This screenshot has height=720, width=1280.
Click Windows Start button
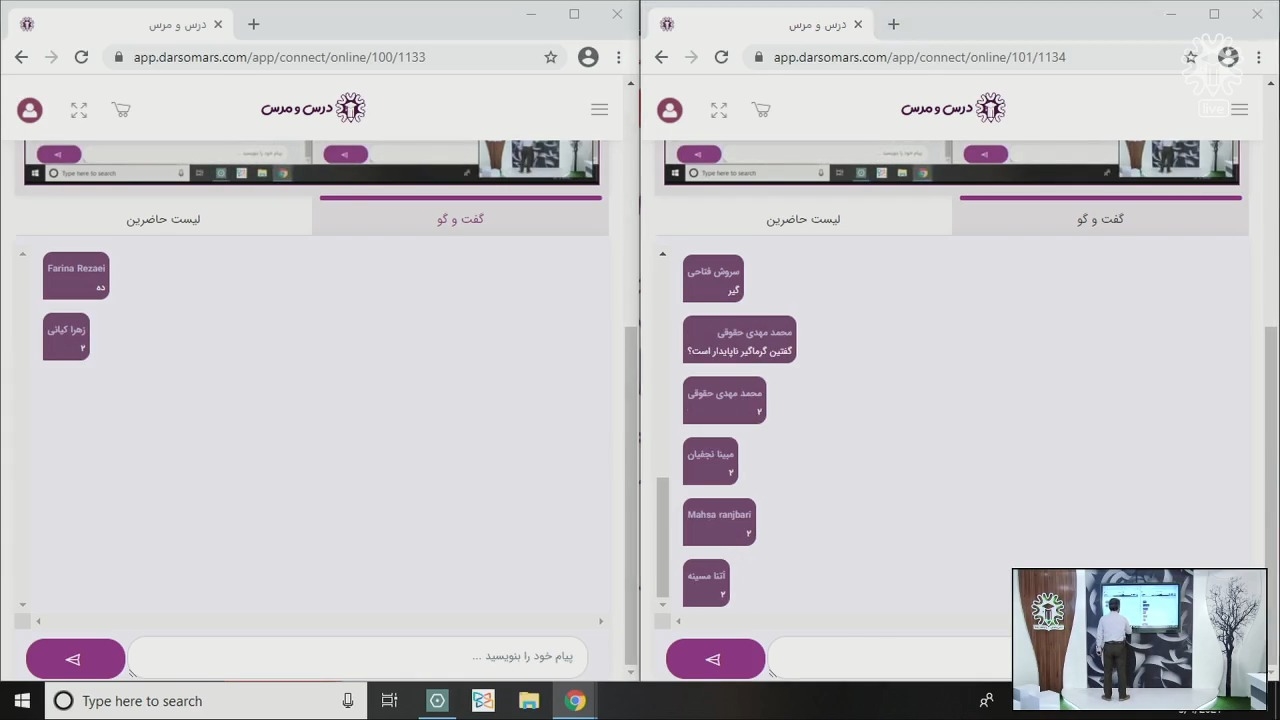click(x=22, y=701)
